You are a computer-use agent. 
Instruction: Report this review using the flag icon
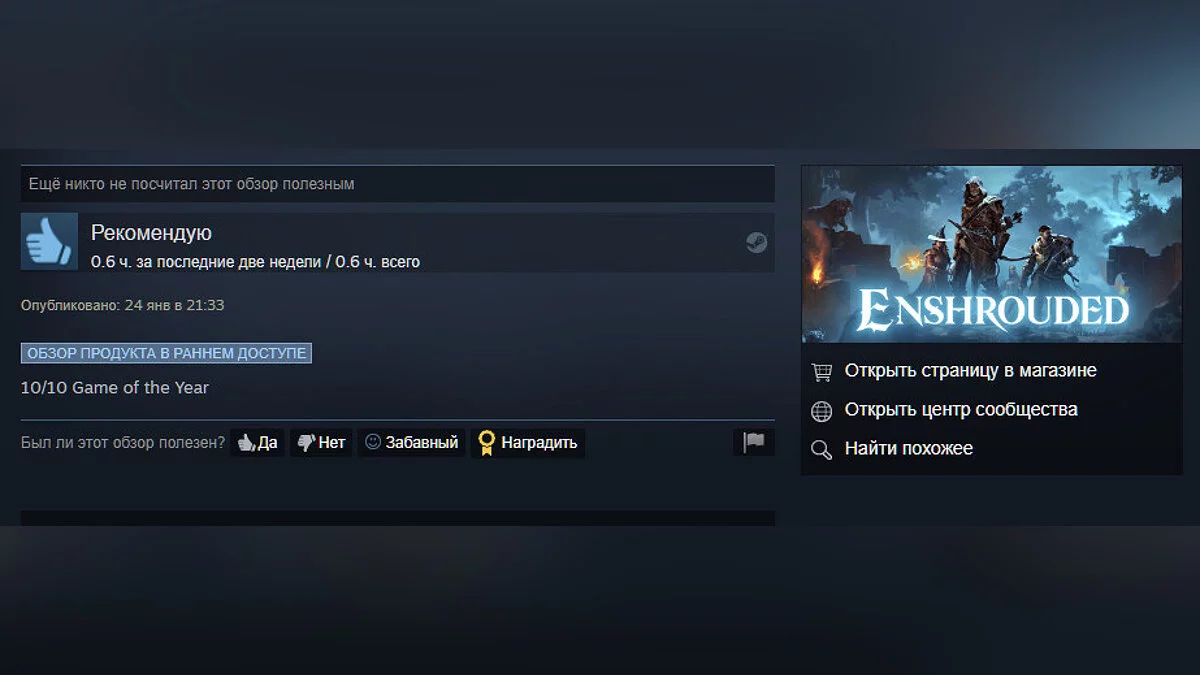click(x=754, y=442)
